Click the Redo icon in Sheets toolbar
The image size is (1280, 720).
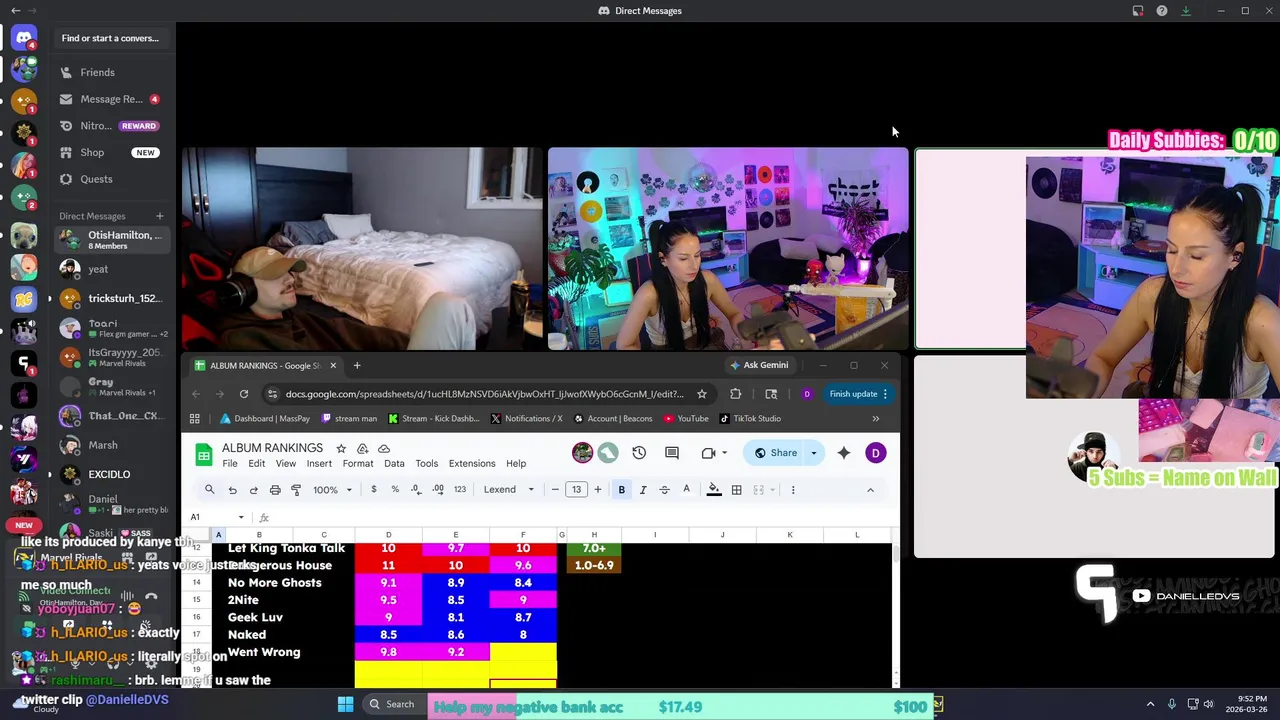[253, 490]
